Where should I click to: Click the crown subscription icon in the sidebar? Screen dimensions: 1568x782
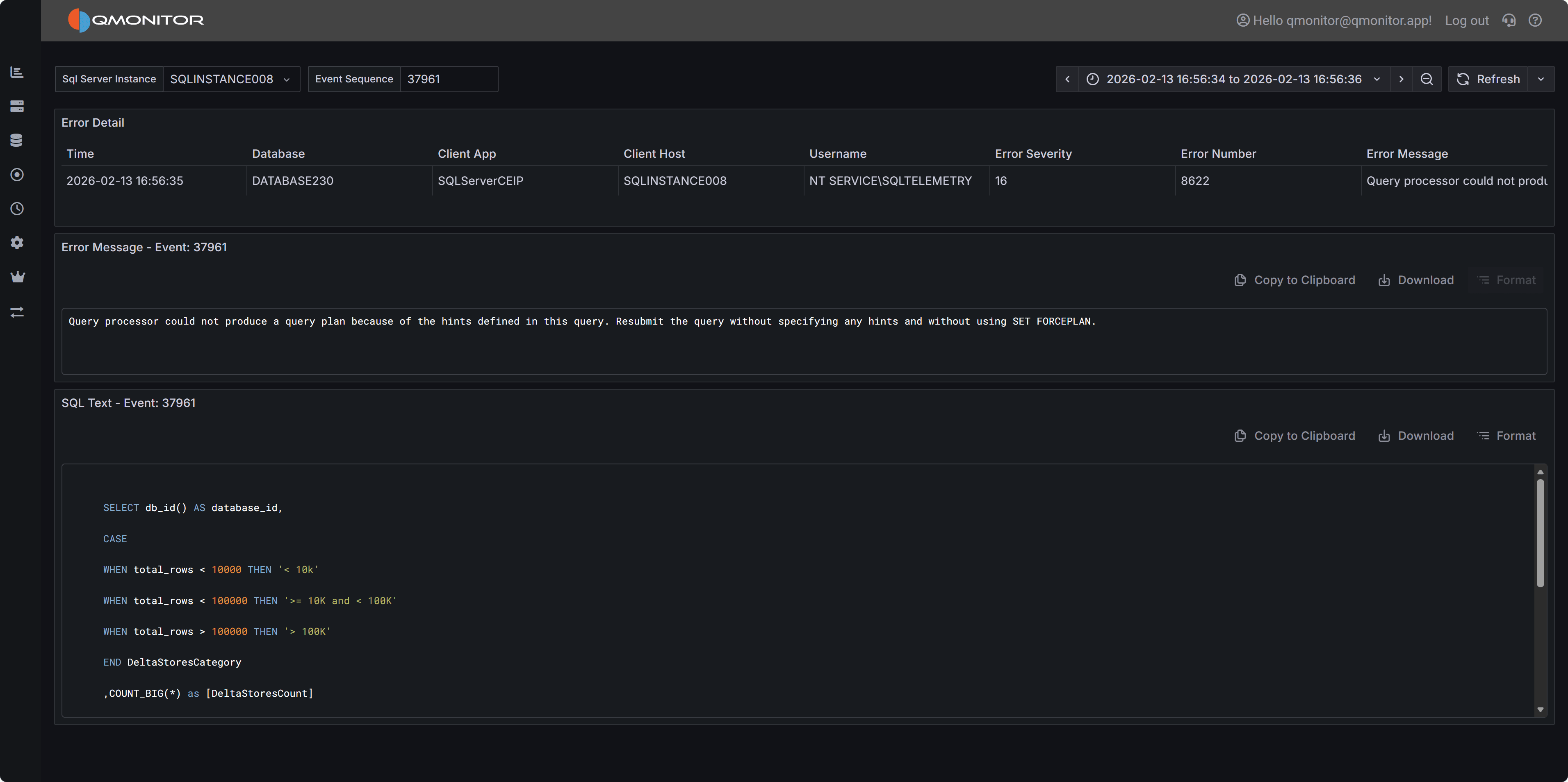17,277
